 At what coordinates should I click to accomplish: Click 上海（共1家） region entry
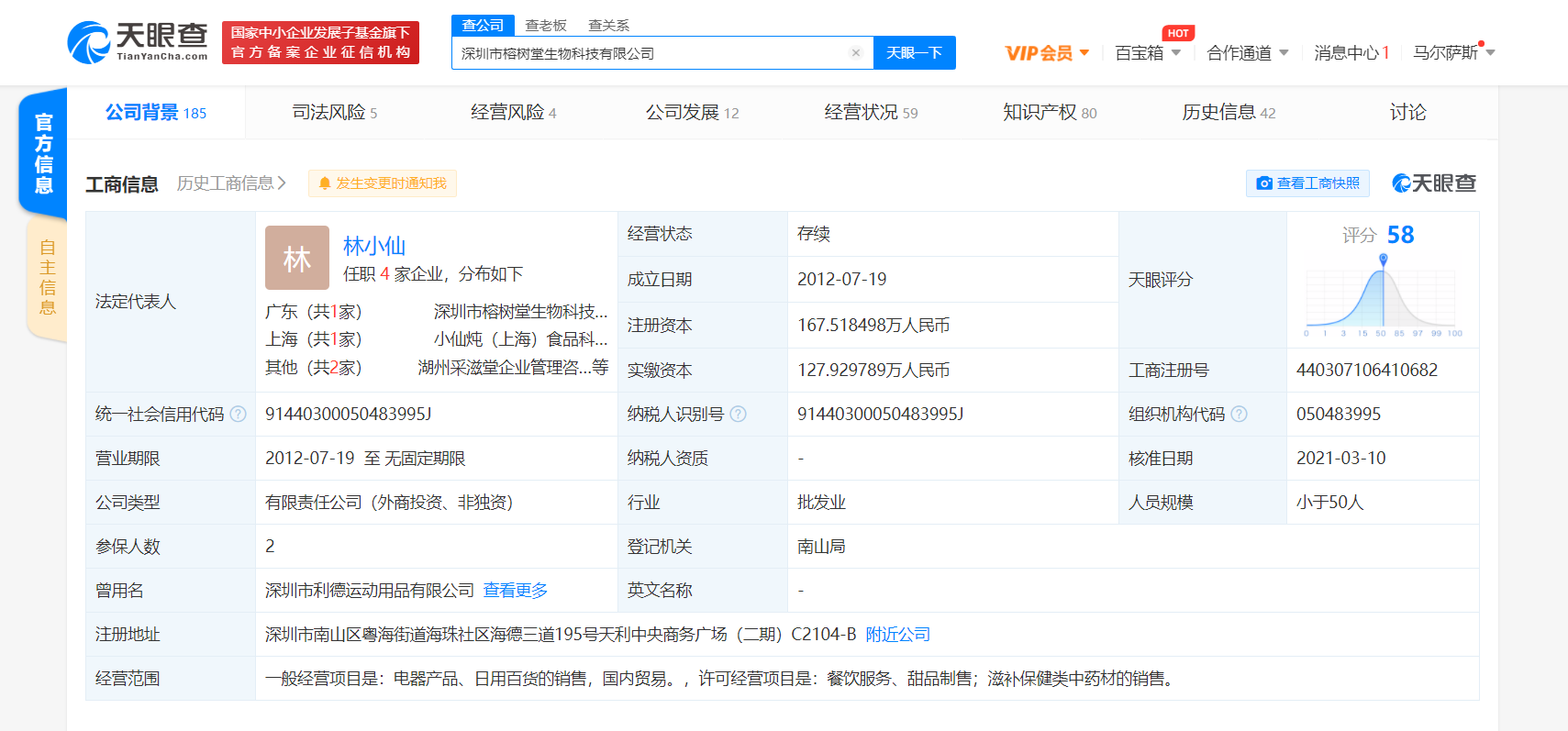(x=313, y=339)
